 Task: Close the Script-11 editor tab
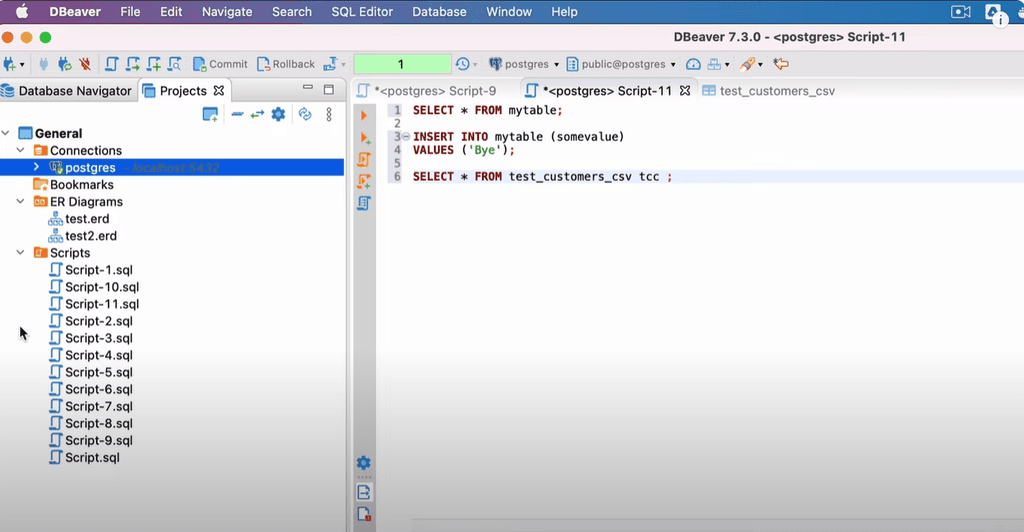click(x=684, y=91)
